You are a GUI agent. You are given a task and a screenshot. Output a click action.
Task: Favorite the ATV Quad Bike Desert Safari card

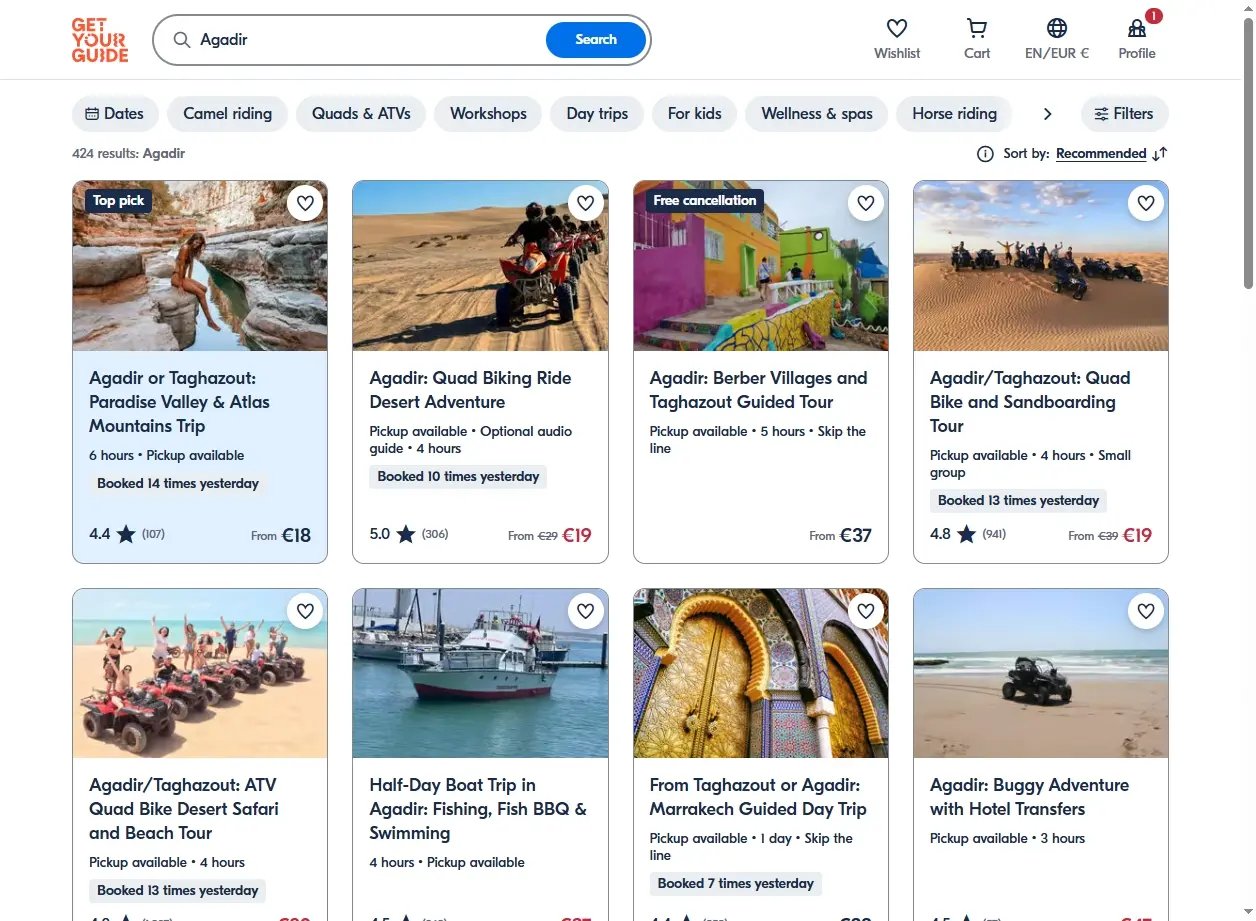click(306, 610)
